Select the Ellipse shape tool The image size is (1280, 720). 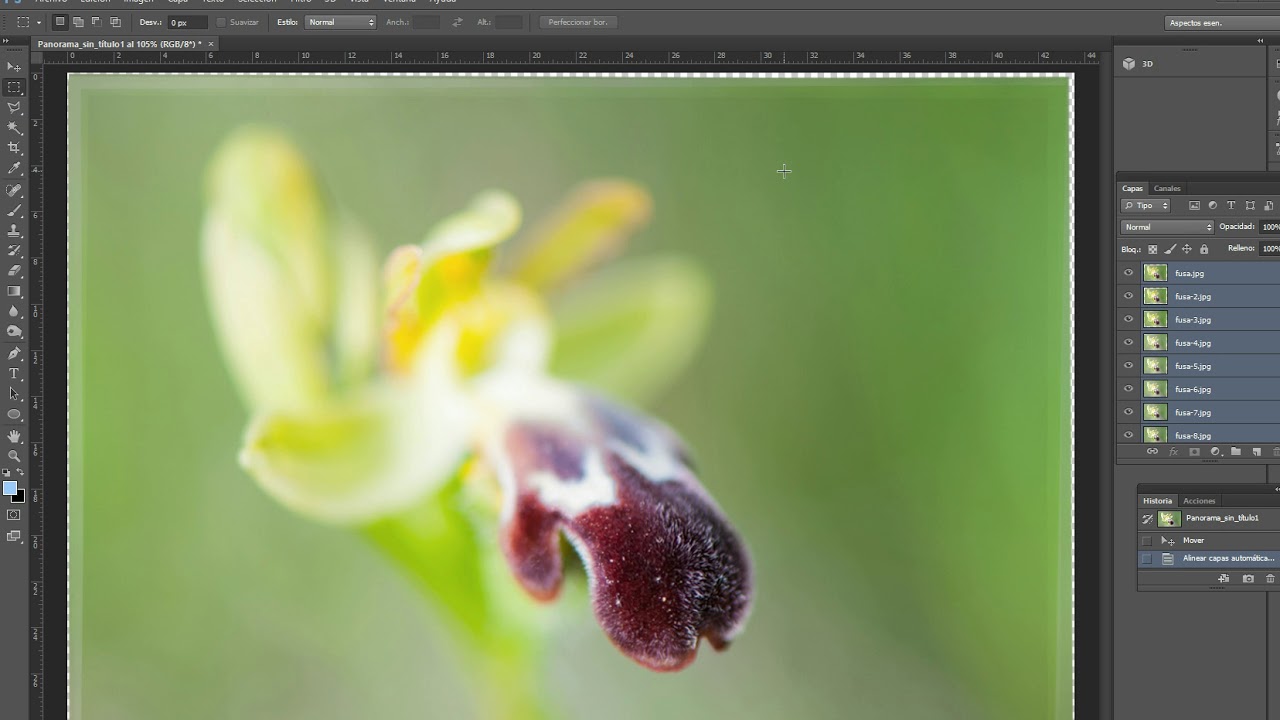coord(14,414)
